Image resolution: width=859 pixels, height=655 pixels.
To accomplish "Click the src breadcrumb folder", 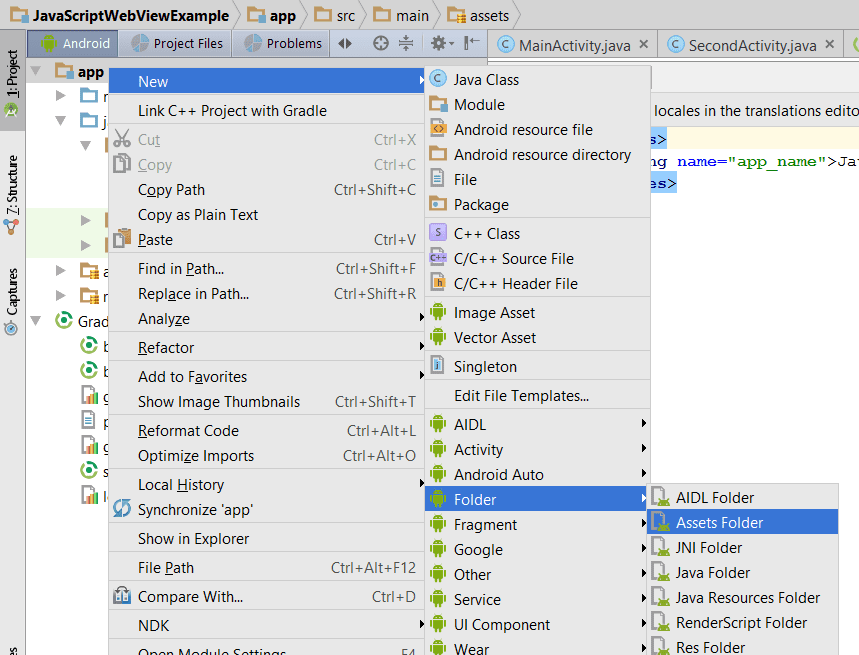I will (335, 15).
